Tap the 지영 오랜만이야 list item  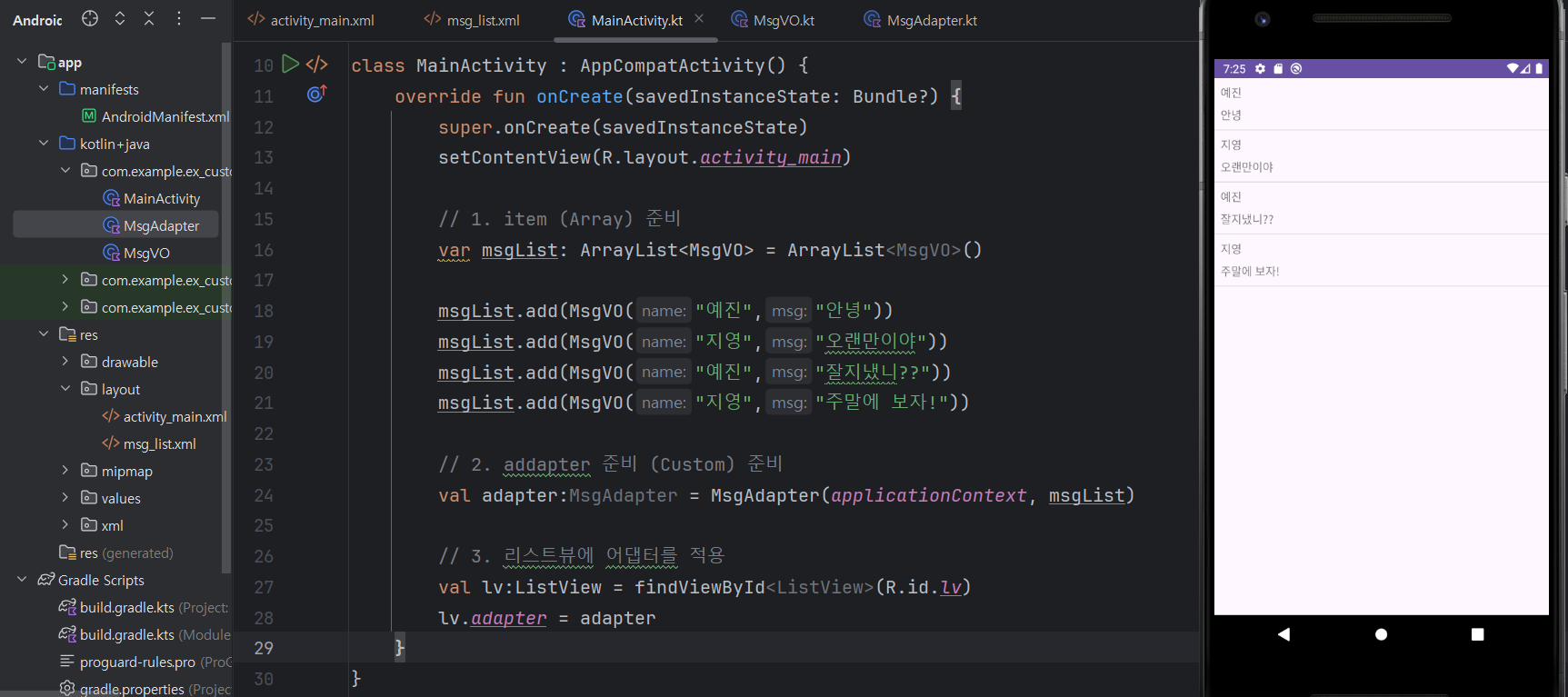[x=1381, y=156]
